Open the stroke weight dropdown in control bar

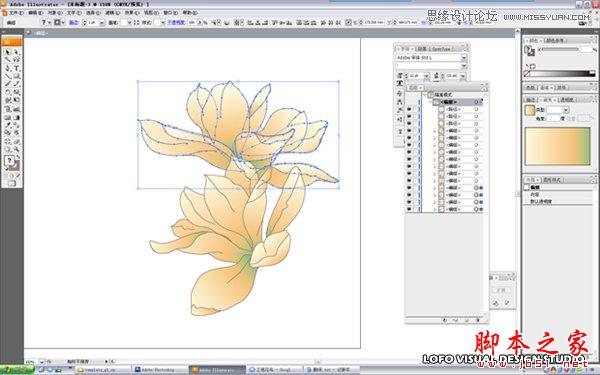(102, 23)
